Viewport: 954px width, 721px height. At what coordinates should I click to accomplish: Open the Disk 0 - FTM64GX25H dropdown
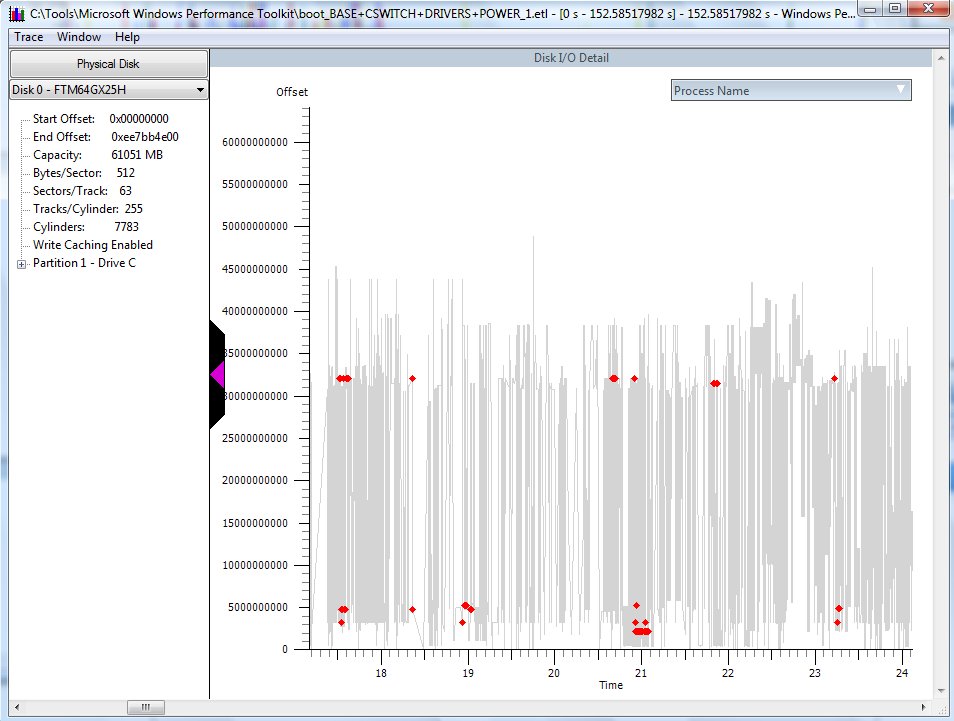(x=109, y=90)
